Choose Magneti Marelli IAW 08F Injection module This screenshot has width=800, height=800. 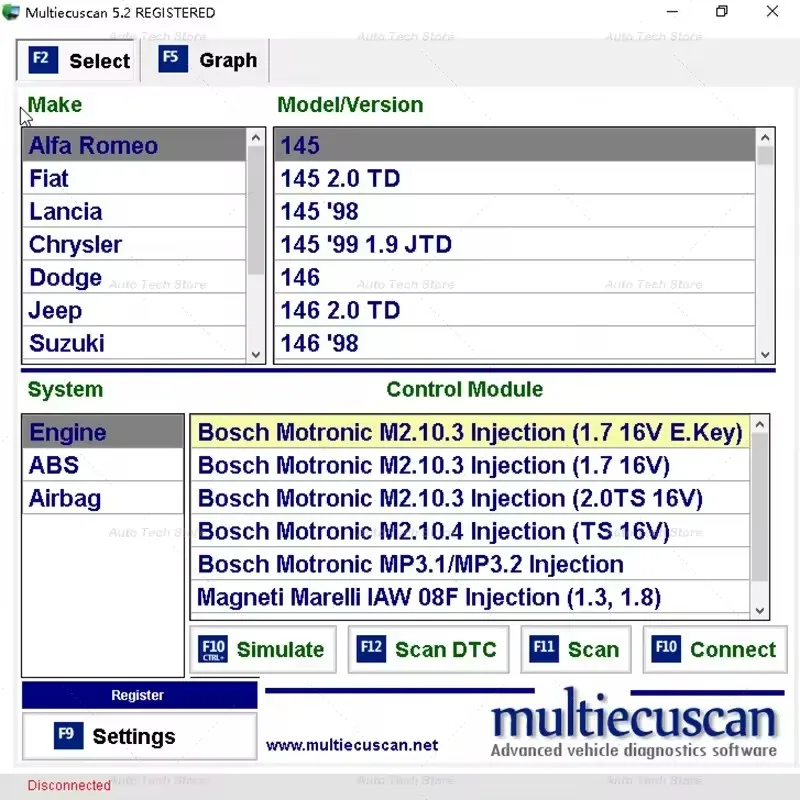tap(470, 597)
